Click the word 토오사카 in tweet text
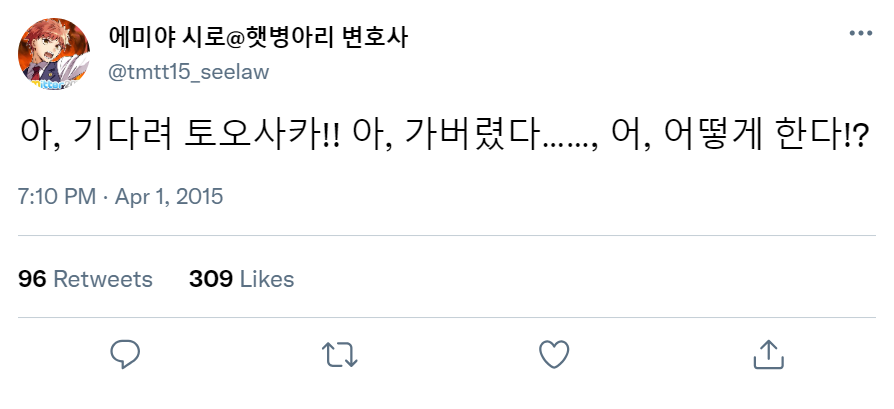 point(251,133)
